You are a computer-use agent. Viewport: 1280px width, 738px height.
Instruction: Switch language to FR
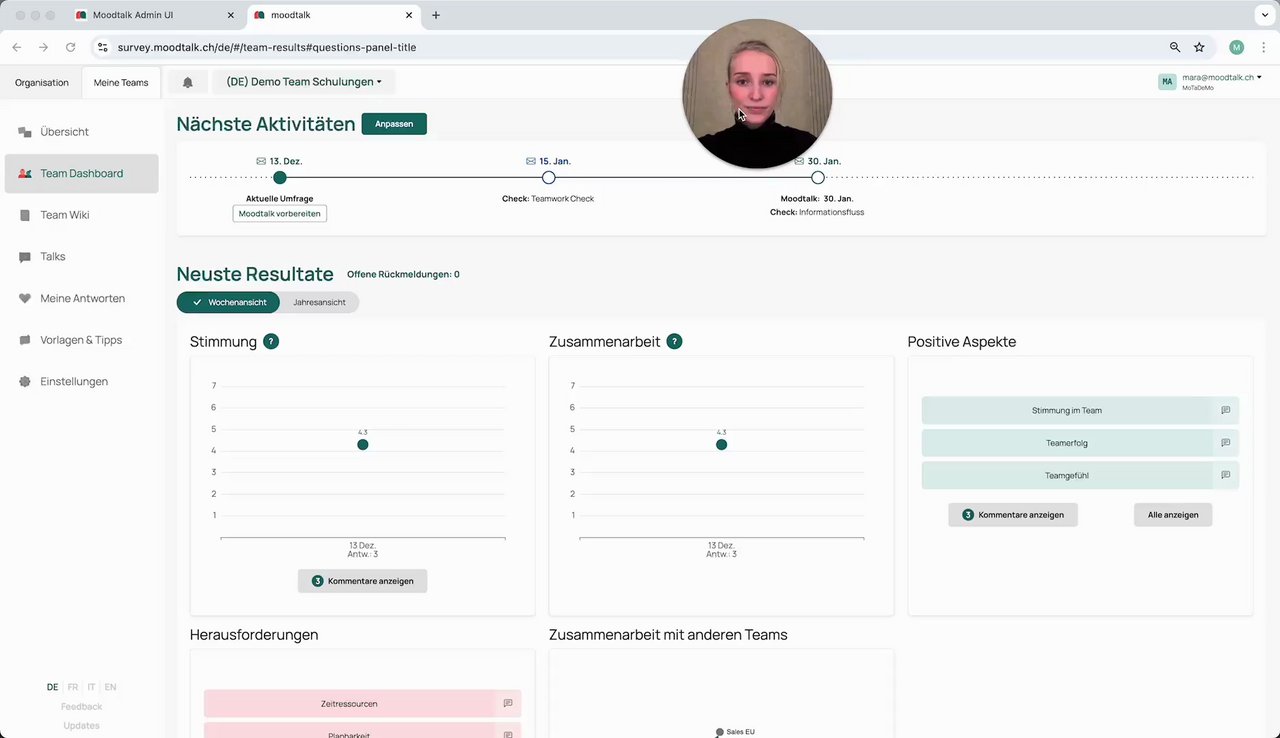(73, 687)
